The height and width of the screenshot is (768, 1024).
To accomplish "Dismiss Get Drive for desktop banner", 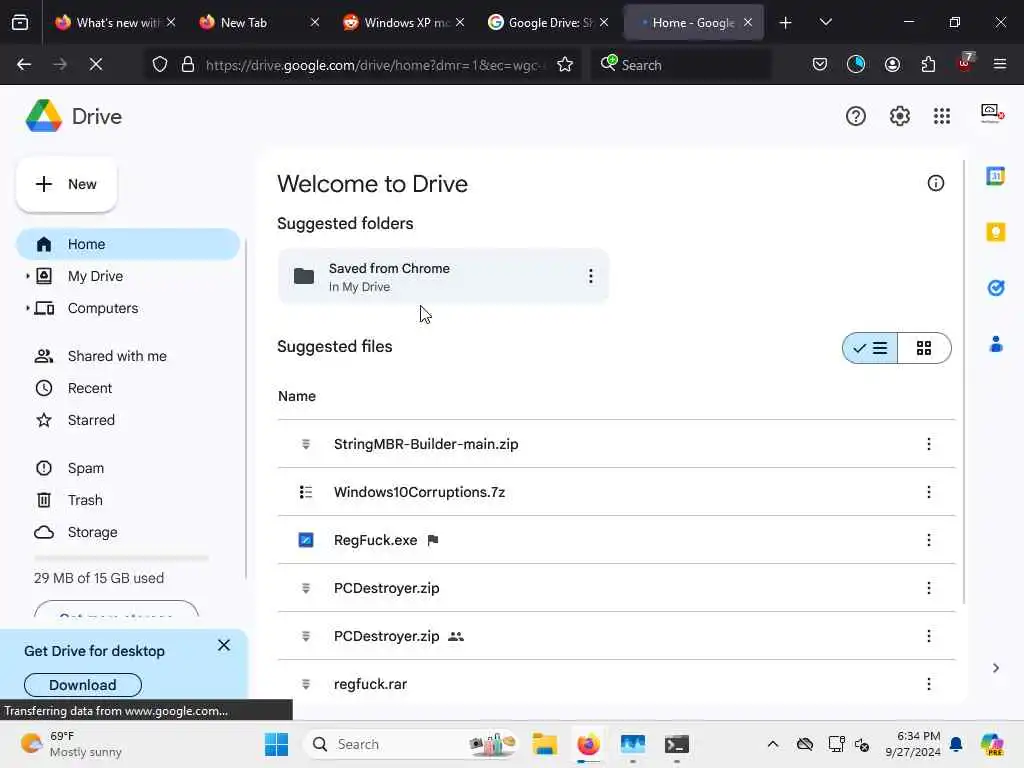I will point(224,646).
